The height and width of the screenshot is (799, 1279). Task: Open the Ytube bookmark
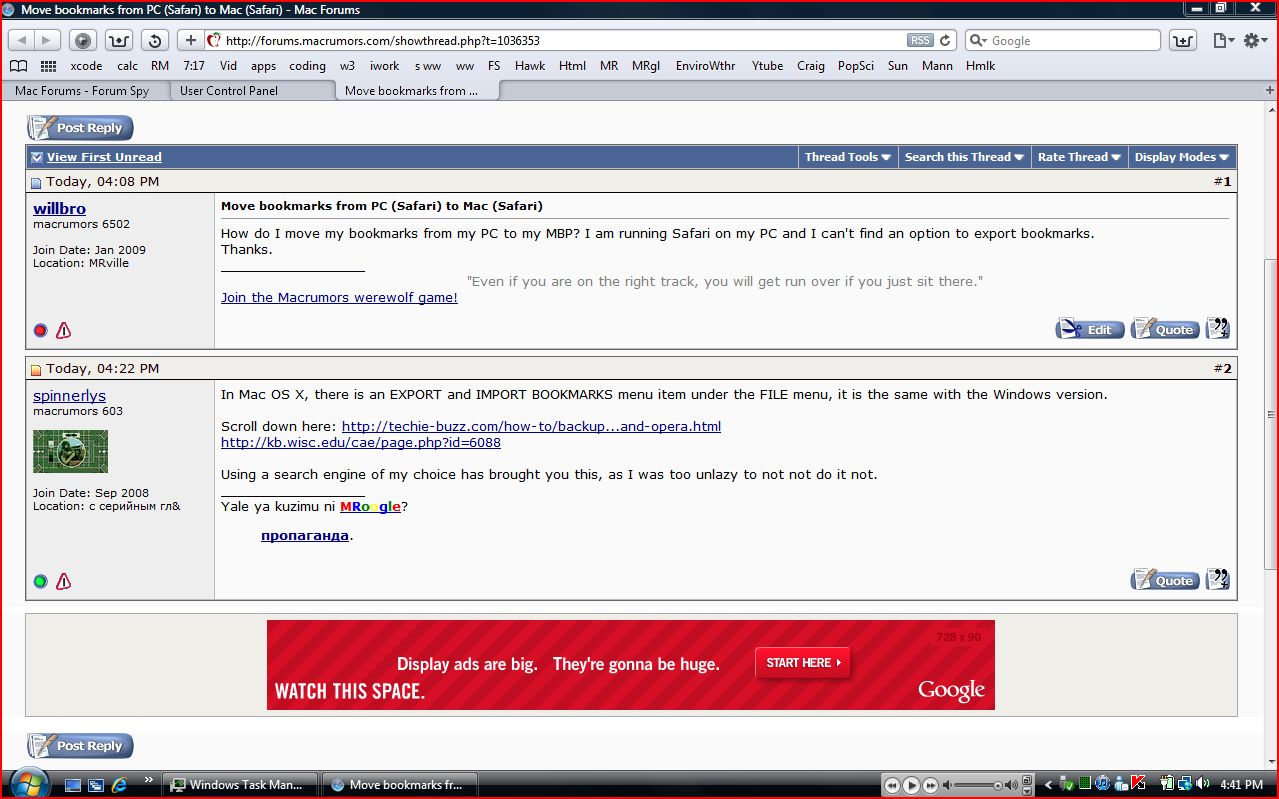pos(768,66)
